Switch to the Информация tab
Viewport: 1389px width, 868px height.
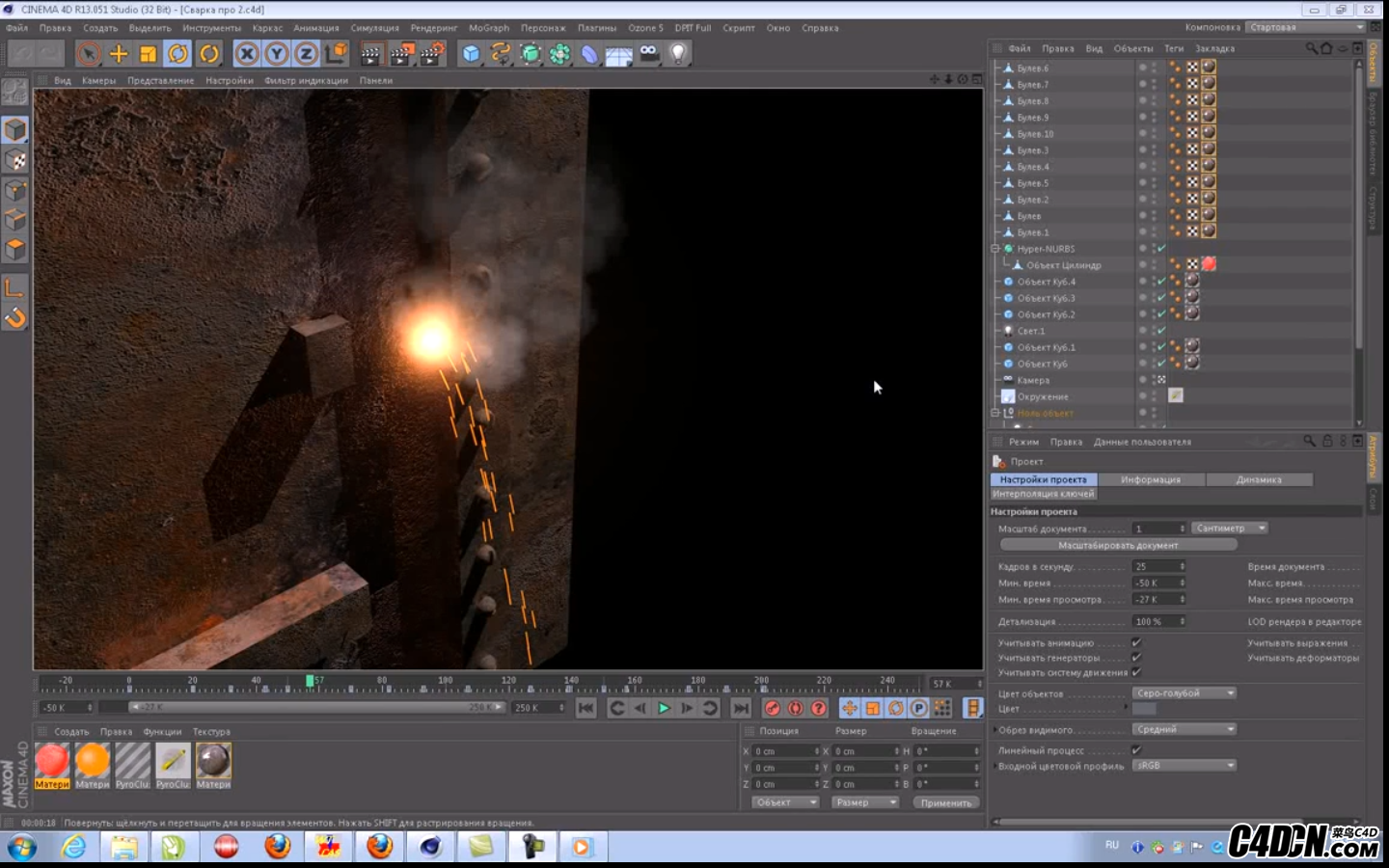point(1151,479)
